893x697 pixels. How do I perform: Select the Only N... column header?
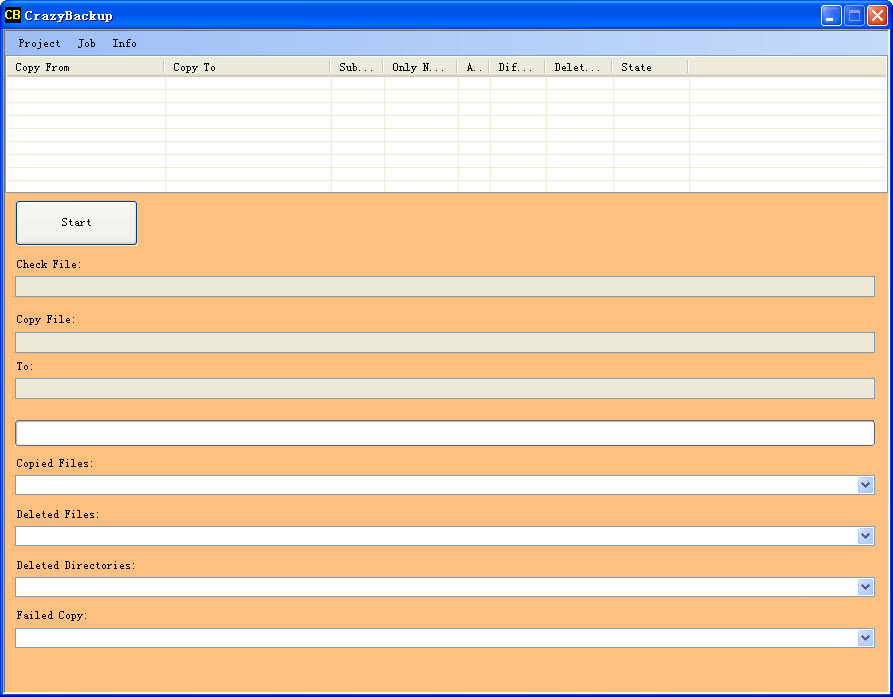coord(420,67)
